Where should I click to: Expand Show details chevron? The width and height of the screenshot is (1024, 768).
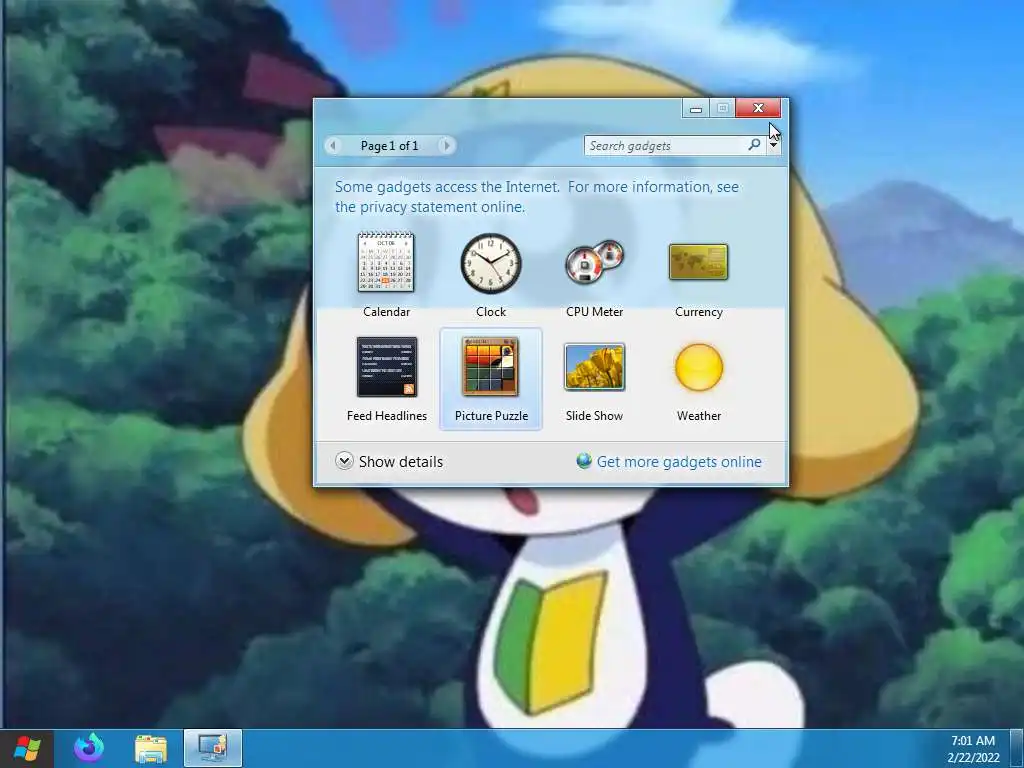(344, 461)
